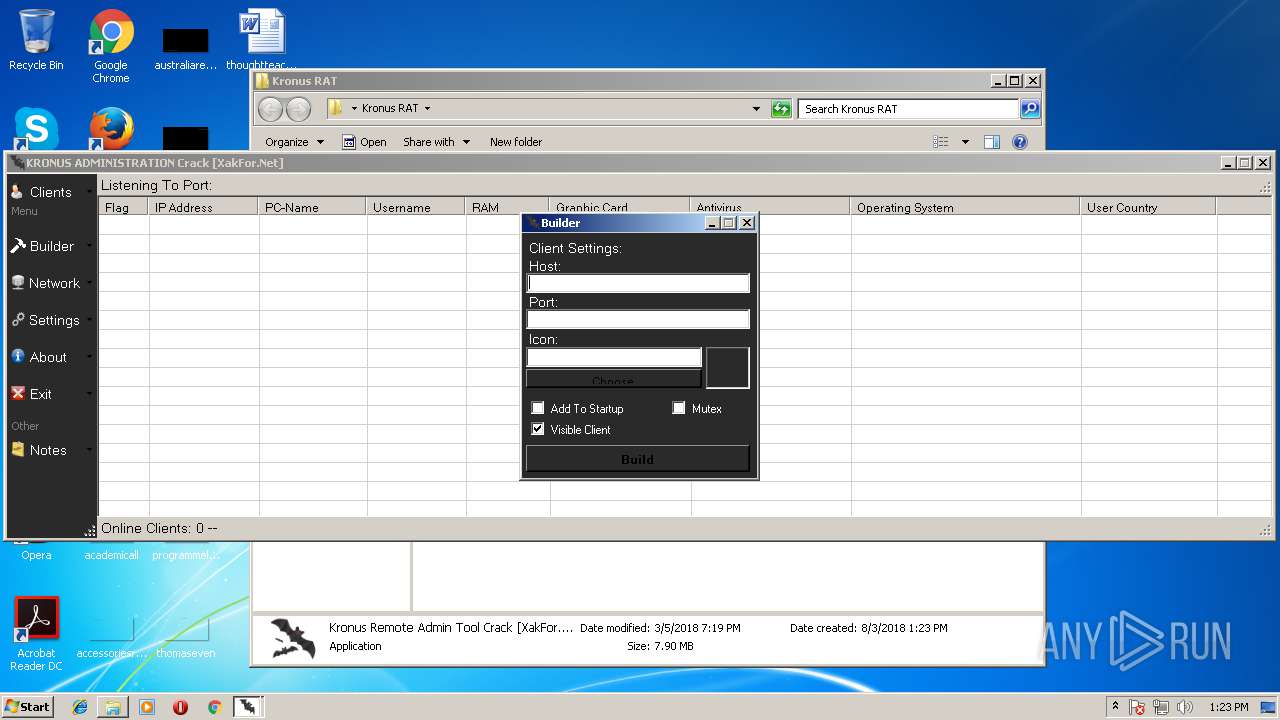Sort by the Operating System column header
Viewport: 1280px width, 720px height.
(x=965, y=207)
